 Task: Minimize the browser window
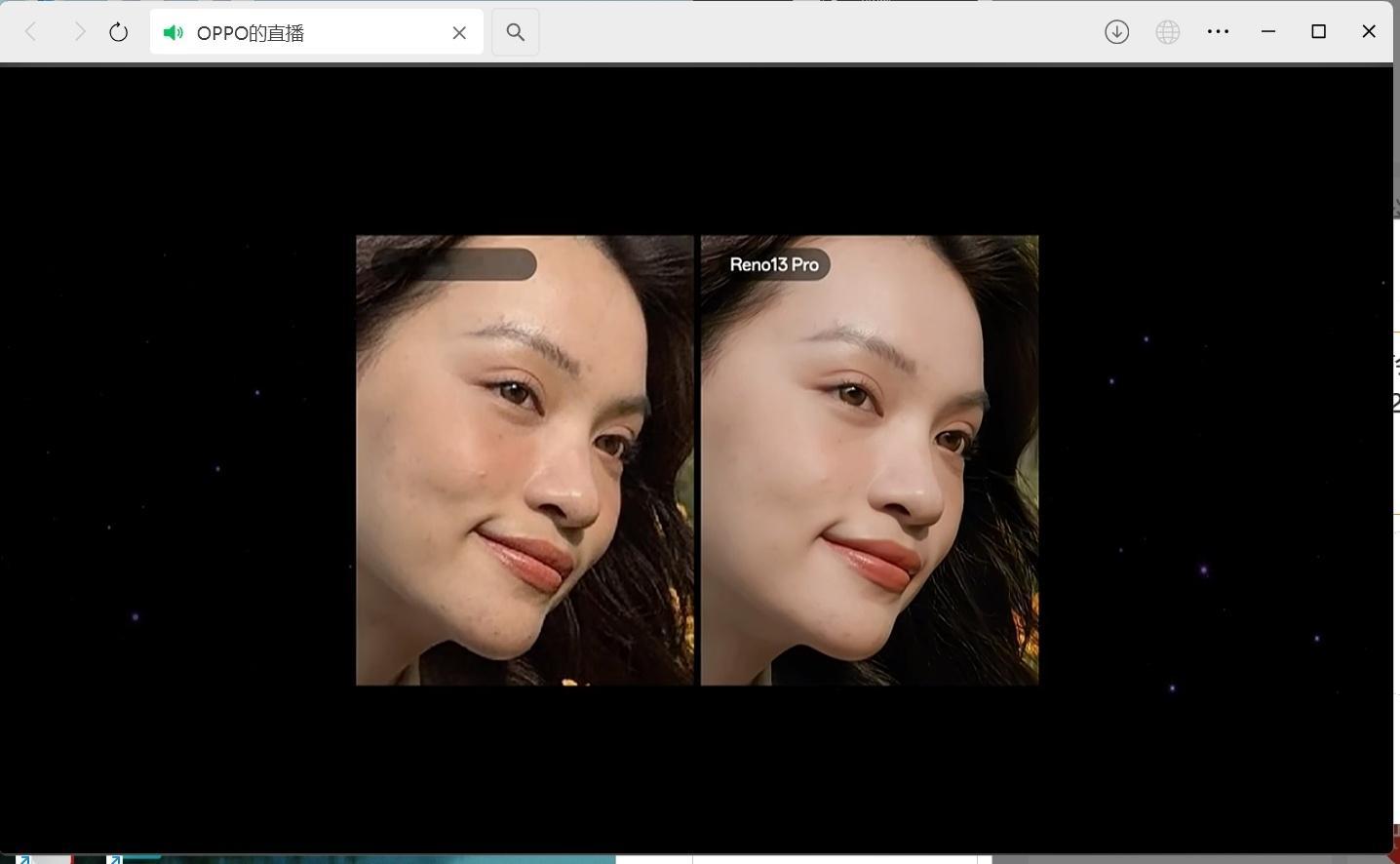pyautogui.click(x=1268, y=31)
